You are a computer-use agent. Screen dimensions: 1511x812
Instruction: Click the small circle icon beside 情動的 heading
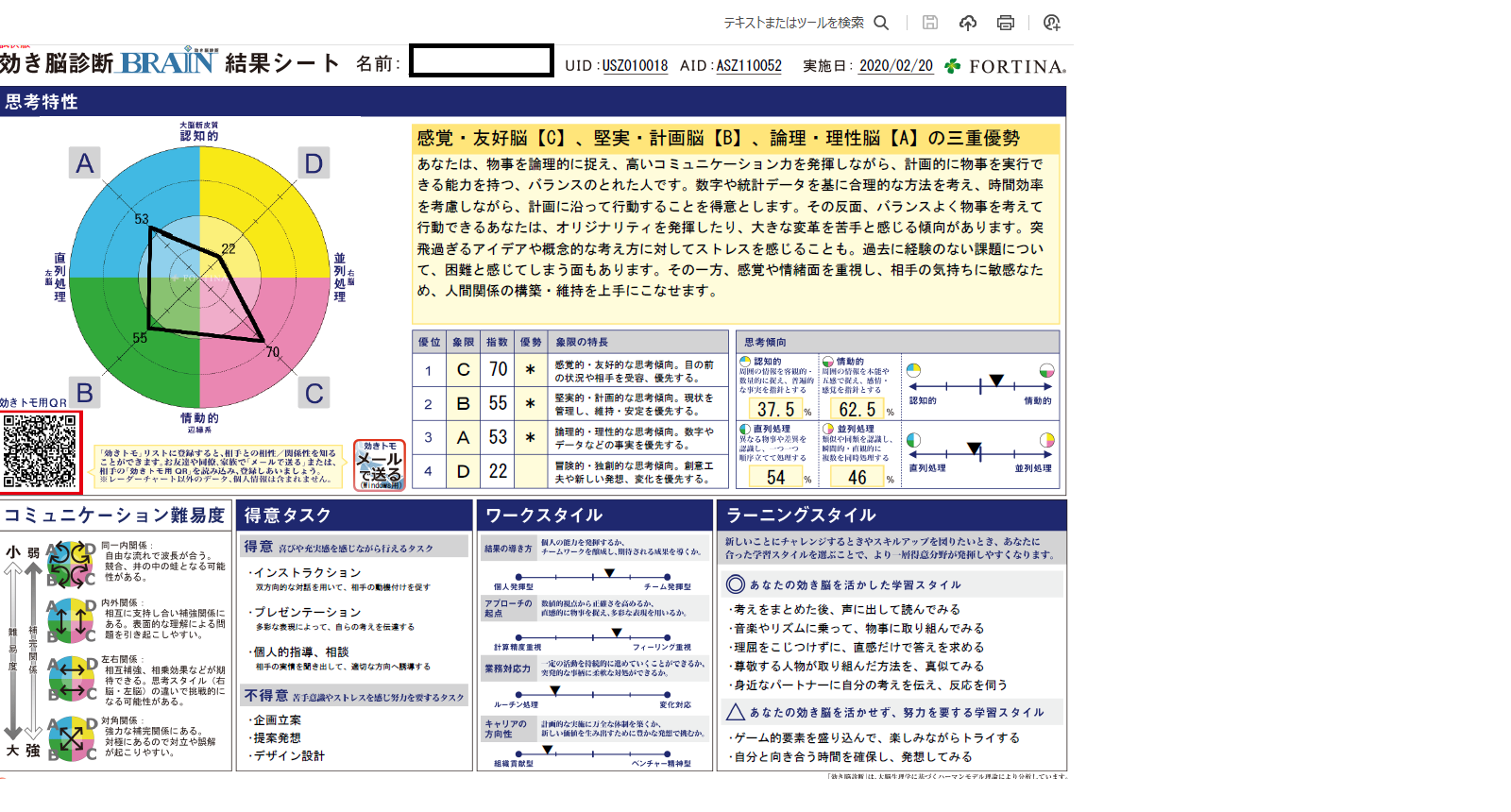828,362
